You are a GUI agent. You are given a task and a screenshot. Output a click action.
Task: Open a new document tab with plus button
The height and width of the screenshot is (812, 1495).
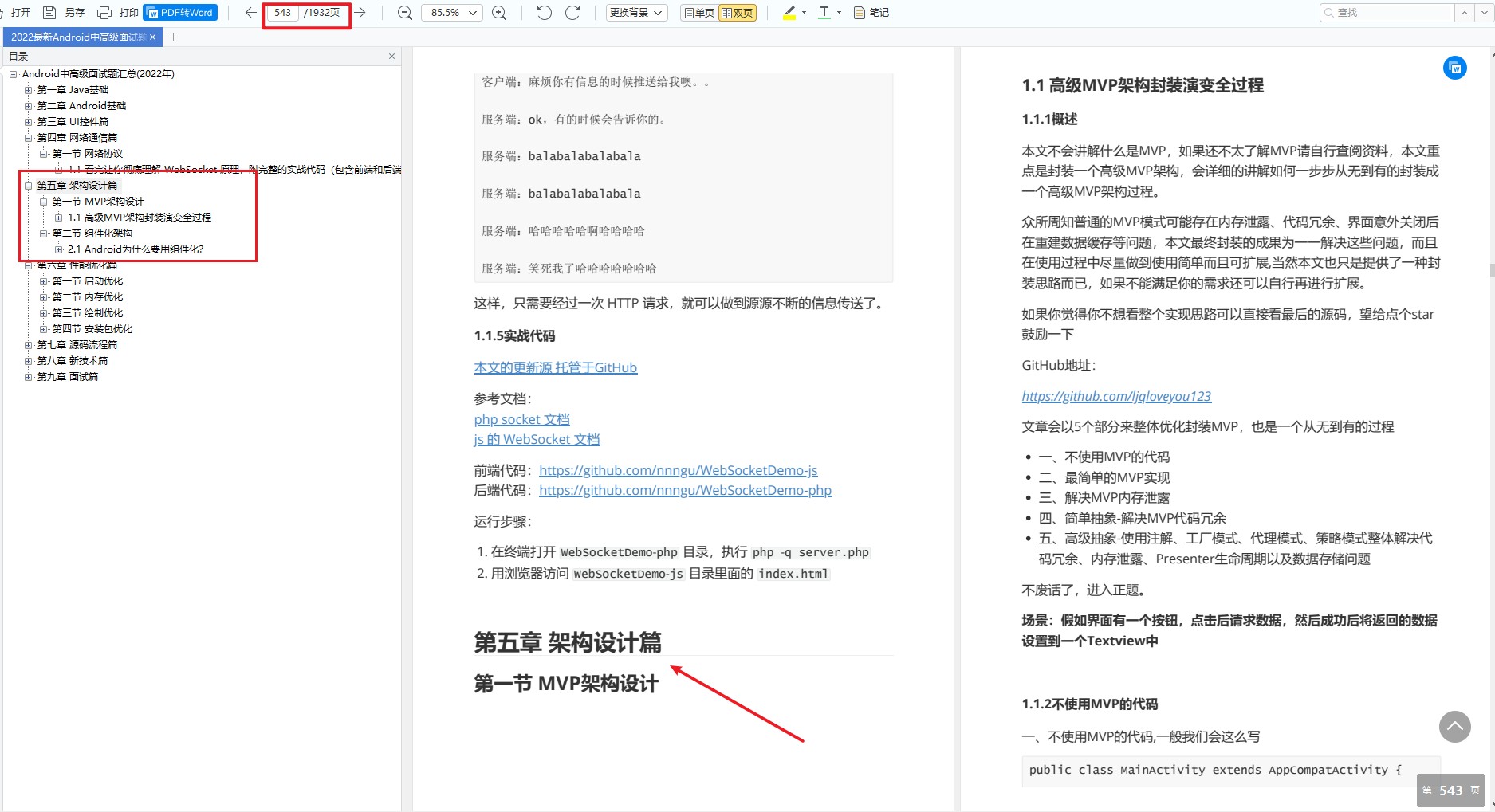click(173, 36)
